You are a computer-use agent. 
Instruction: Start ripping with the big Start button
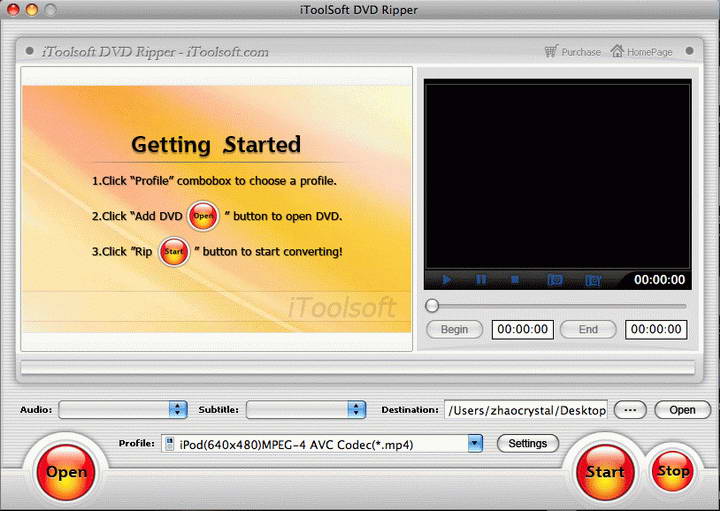pyautogui.click(x=605, y=472)
